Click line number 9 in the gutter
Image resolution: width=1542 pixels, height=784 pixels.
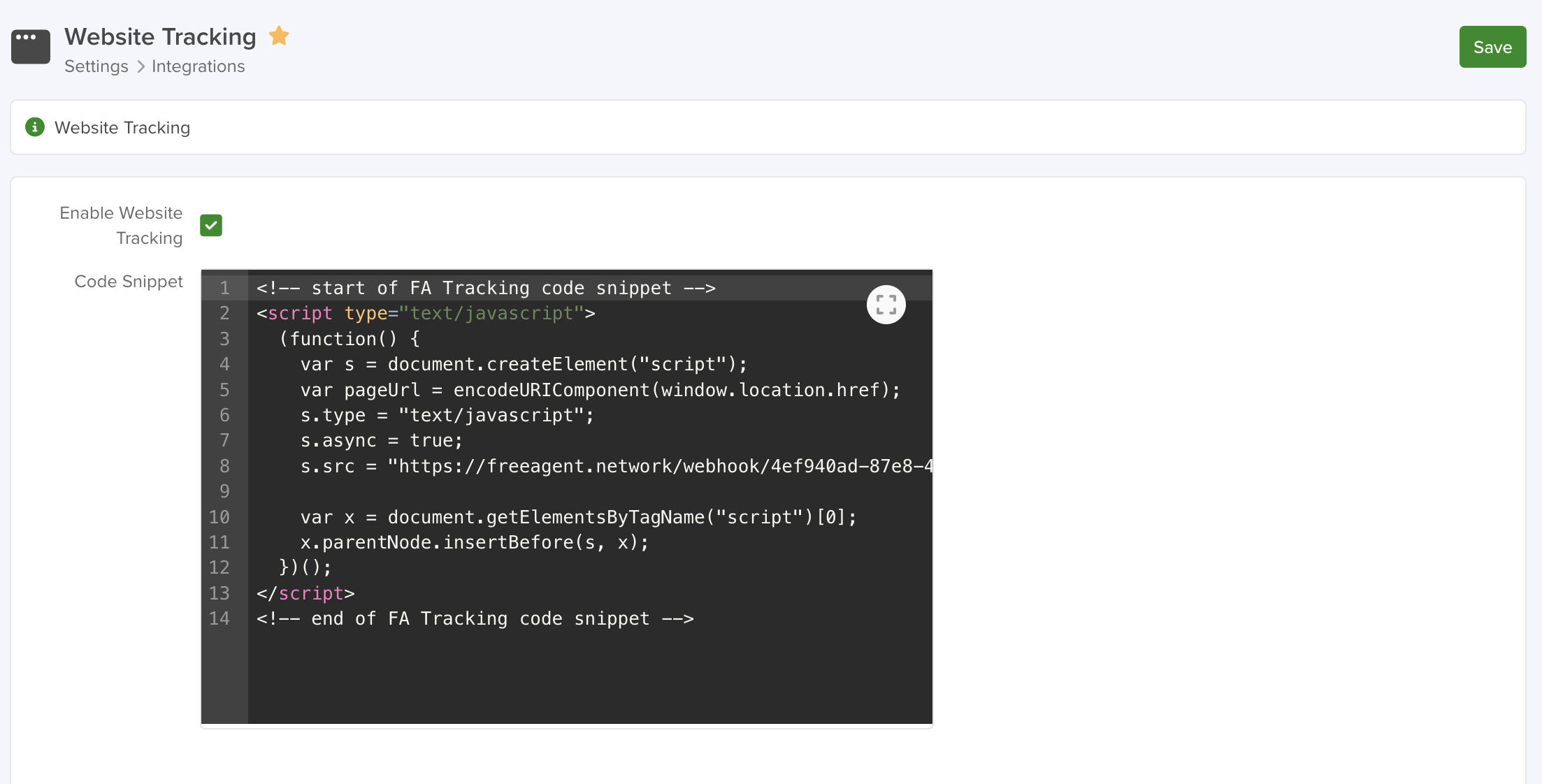[x=224, y=491]
